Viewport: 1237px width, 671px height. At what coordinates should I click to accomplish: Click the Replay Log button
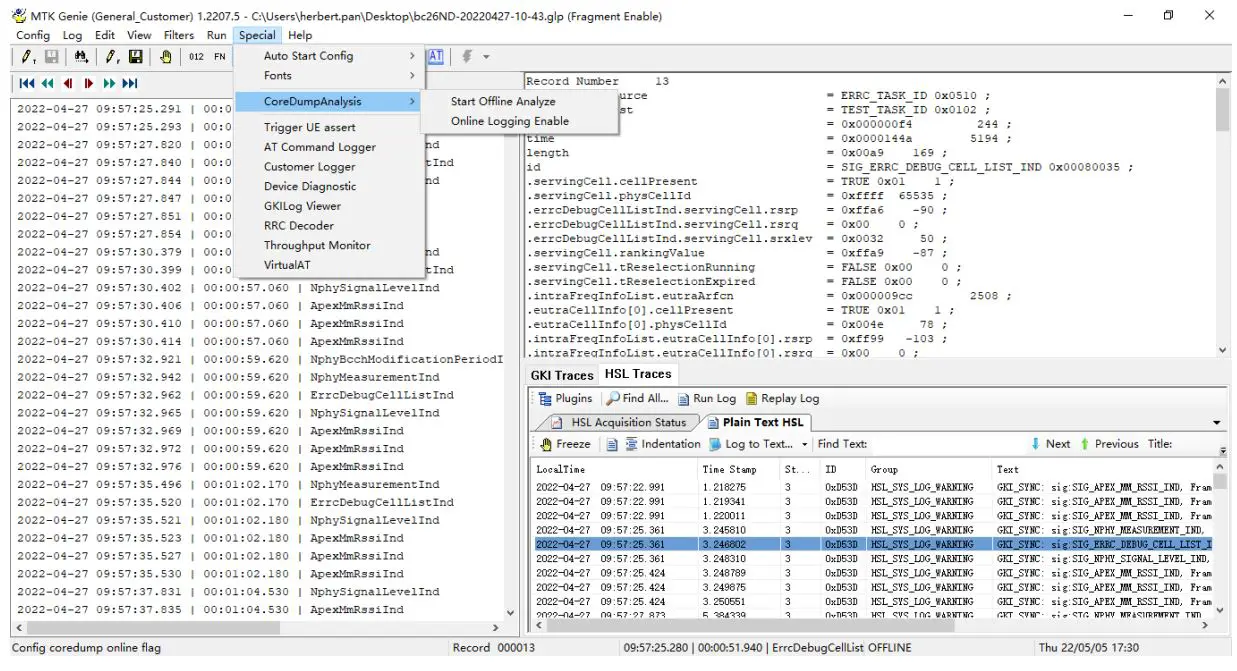pos(782,398)
